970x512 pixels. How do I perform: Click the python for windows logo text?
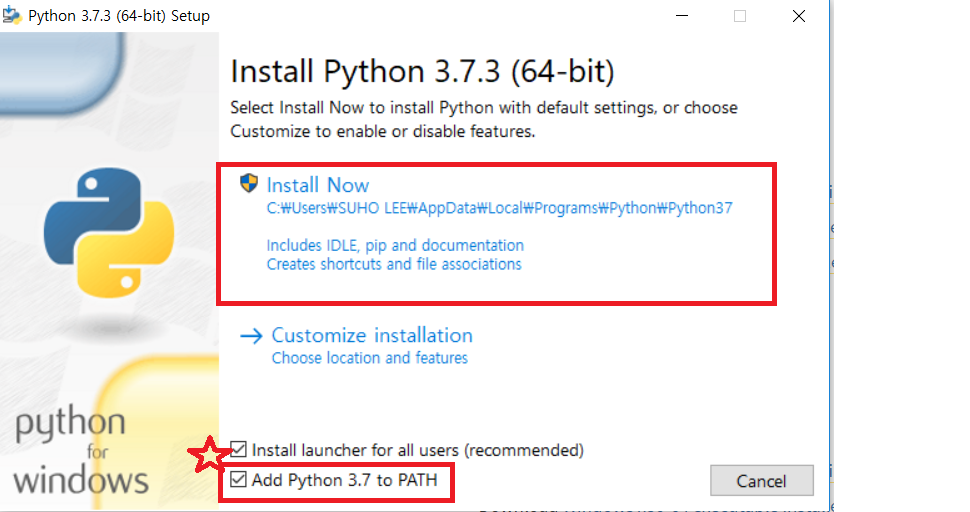(80, 450)
